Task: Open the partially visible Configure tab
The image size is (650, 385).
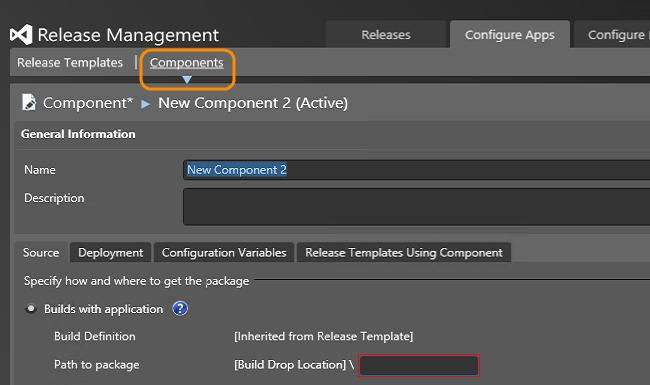Action: 612,35
